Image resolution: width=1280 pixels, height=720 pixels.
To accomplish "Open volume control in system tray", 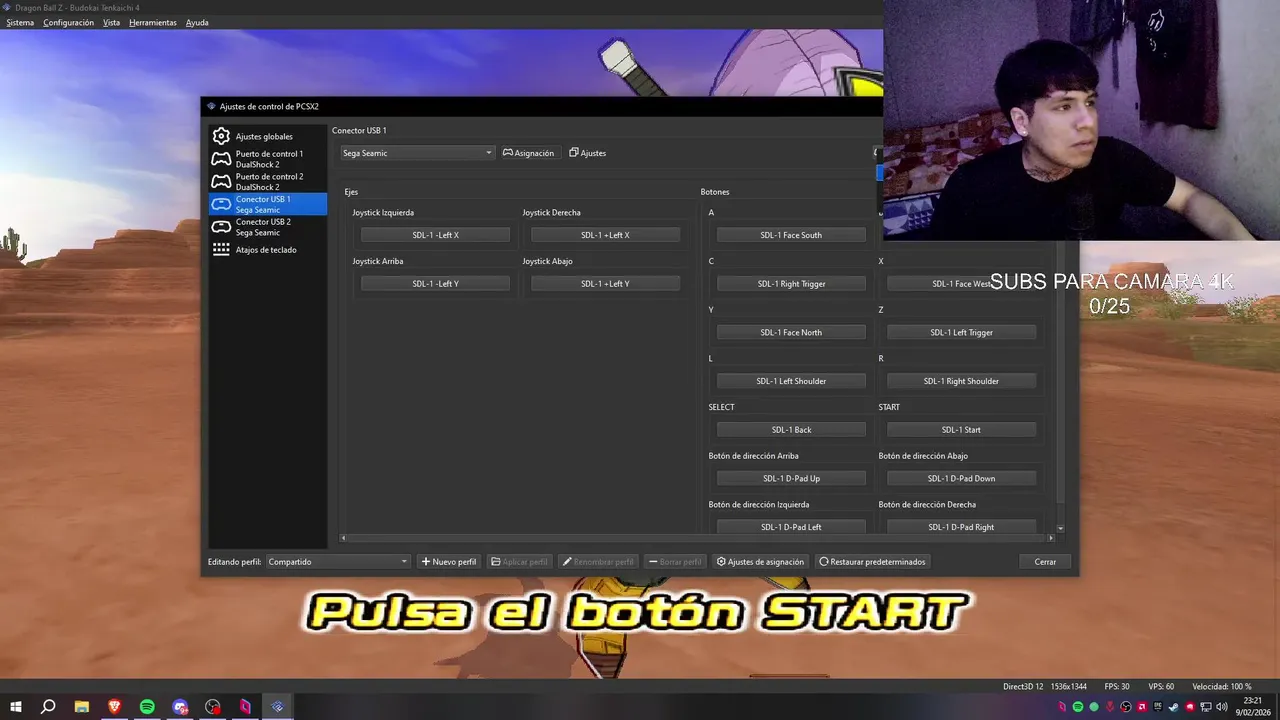I will (1222, 707).
